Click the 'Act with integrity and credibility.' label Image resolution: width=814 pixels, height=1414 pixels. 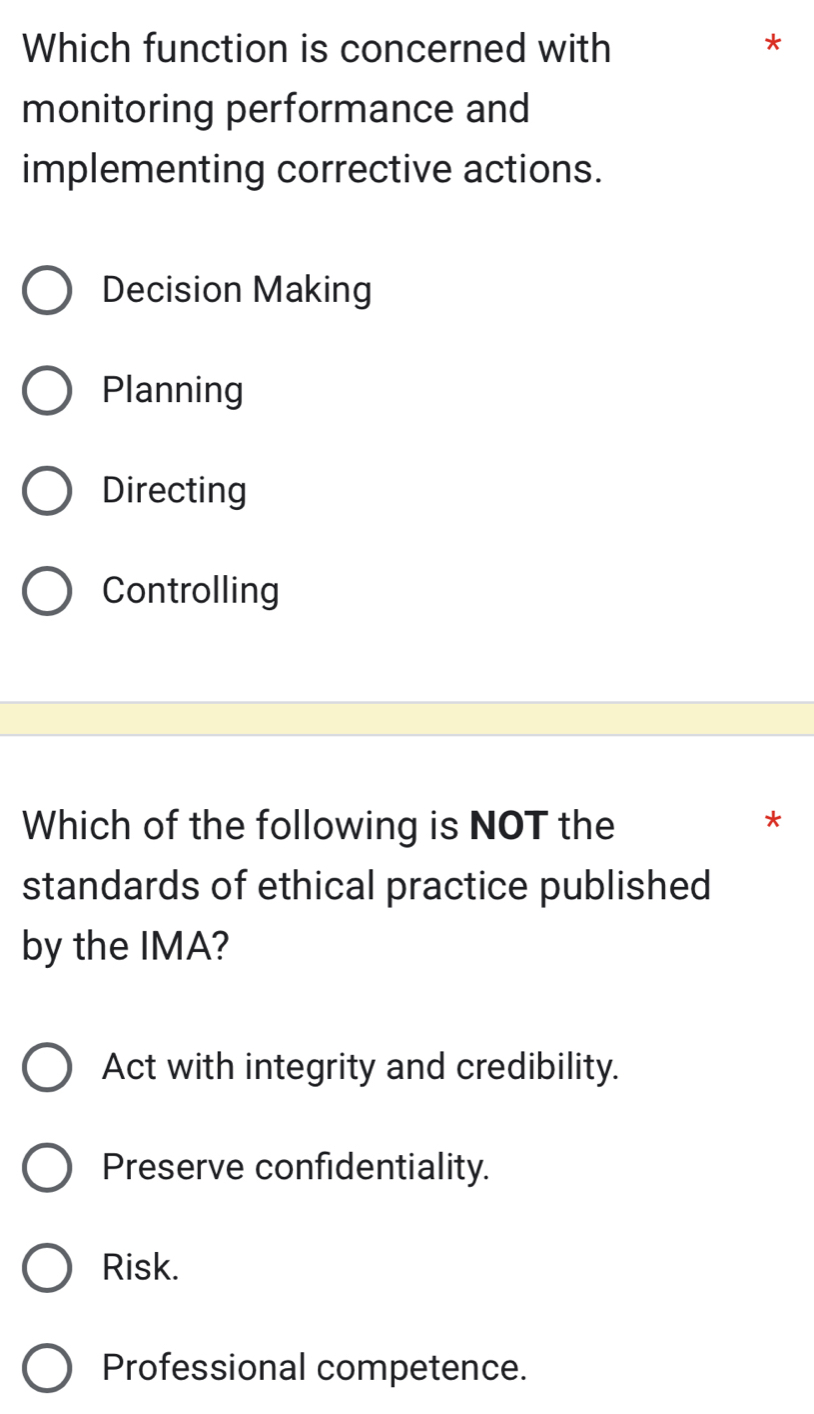360,1068
